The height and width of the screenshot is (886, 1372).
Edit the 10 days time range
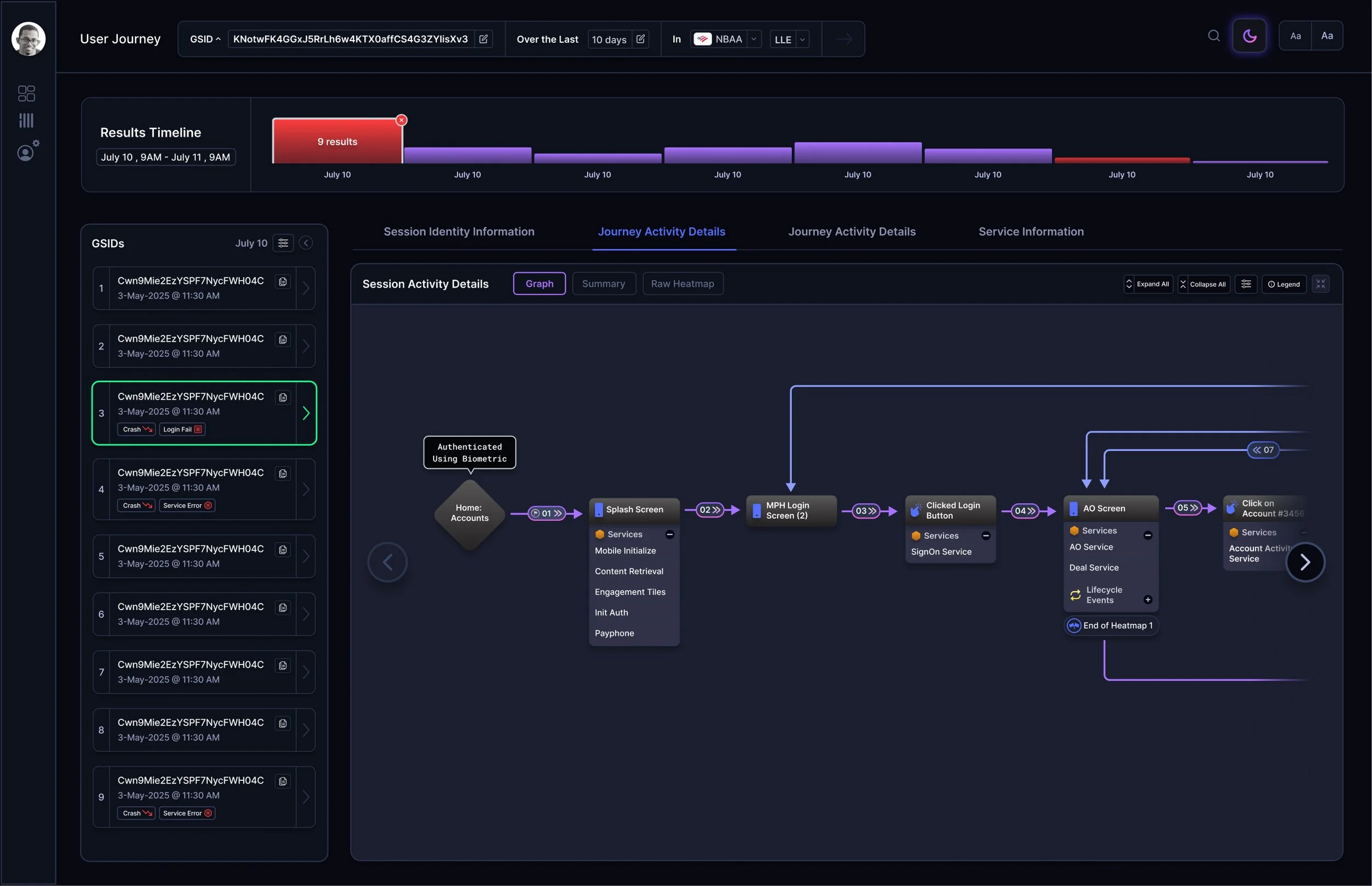pyautogui.click(x=640, y=39)
